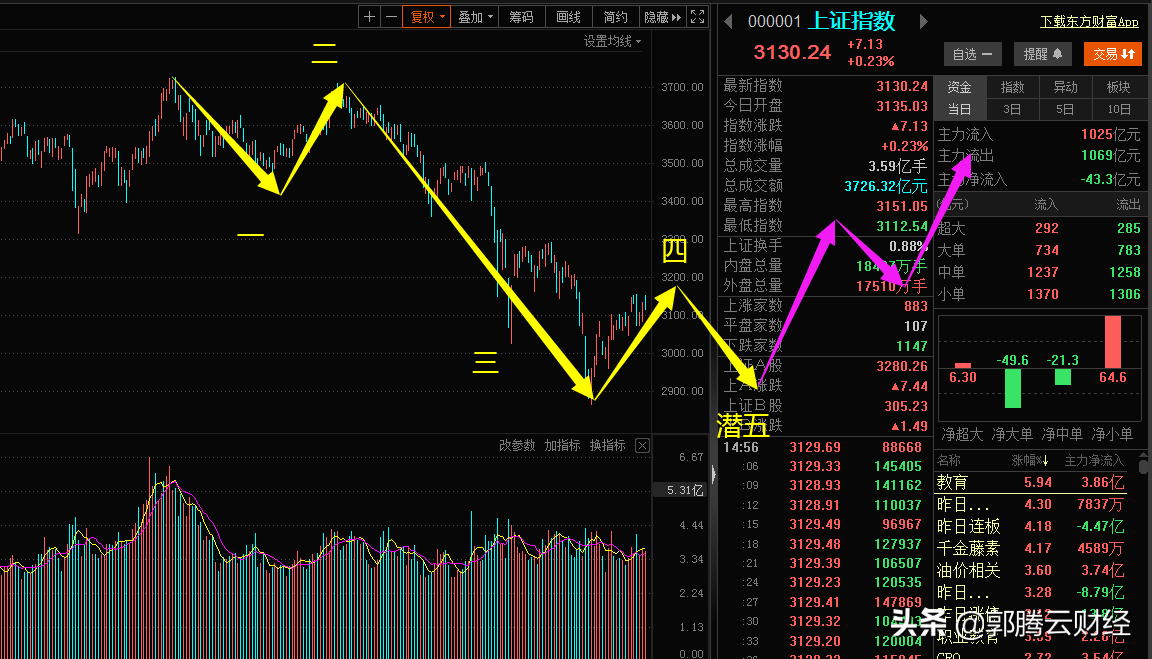
Task: Remove from watchlist via 自选 button
Action: 972,54
